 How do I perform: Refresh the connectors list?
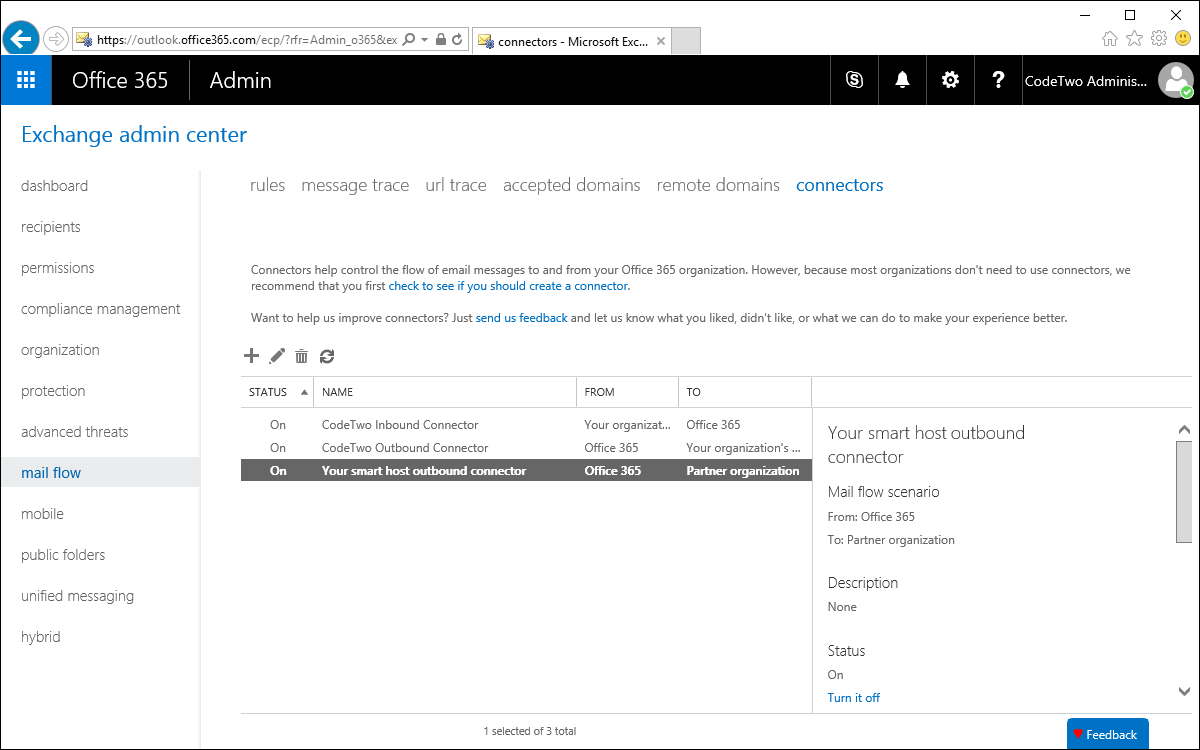coord(327,356)
